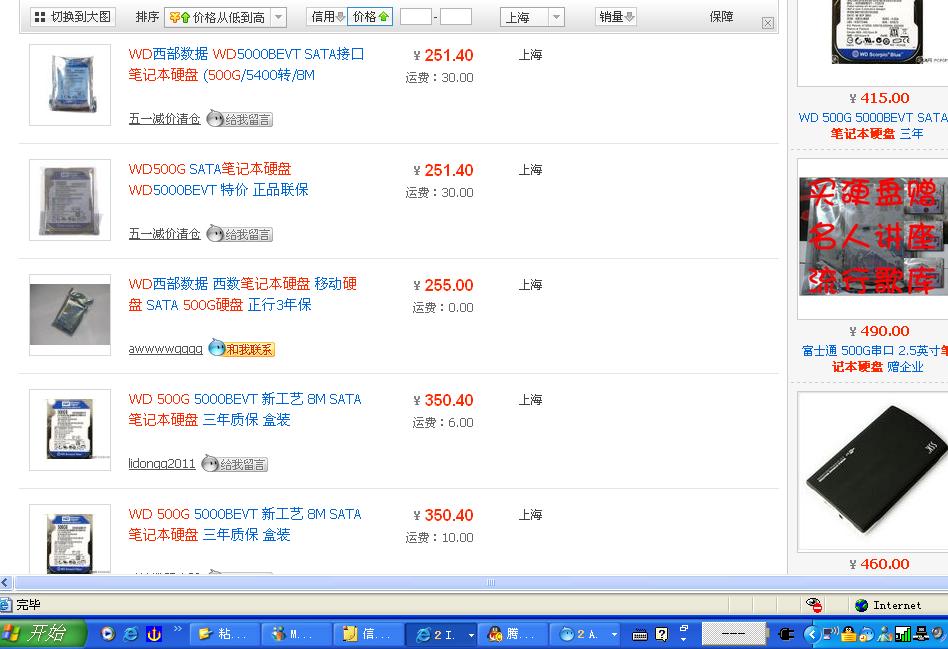Close the filter bar with the X icon

[768, 23]
